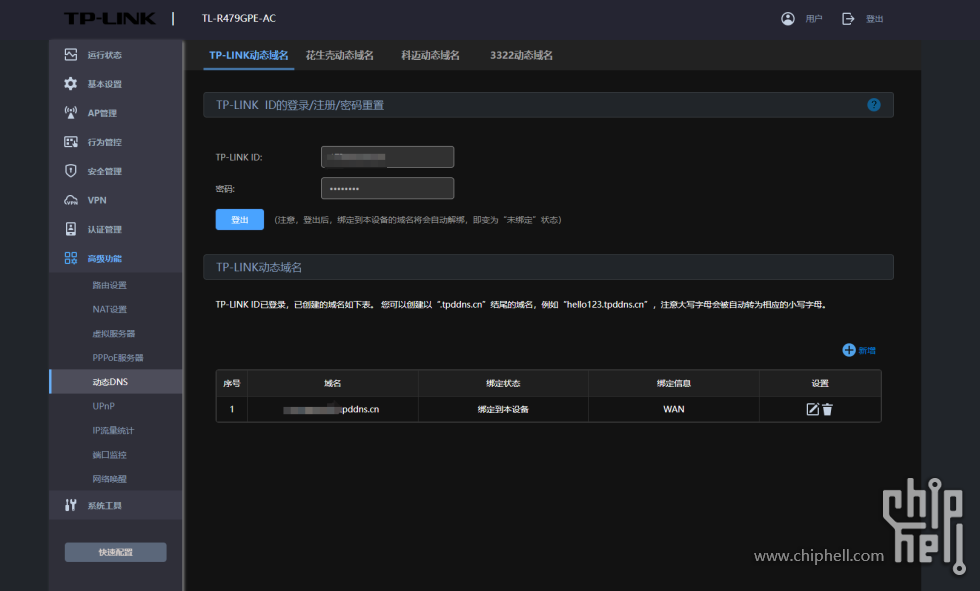Open 虚拟服务器 submenu item
Viewport: 980px width, 591px height.
coord(116,334)
